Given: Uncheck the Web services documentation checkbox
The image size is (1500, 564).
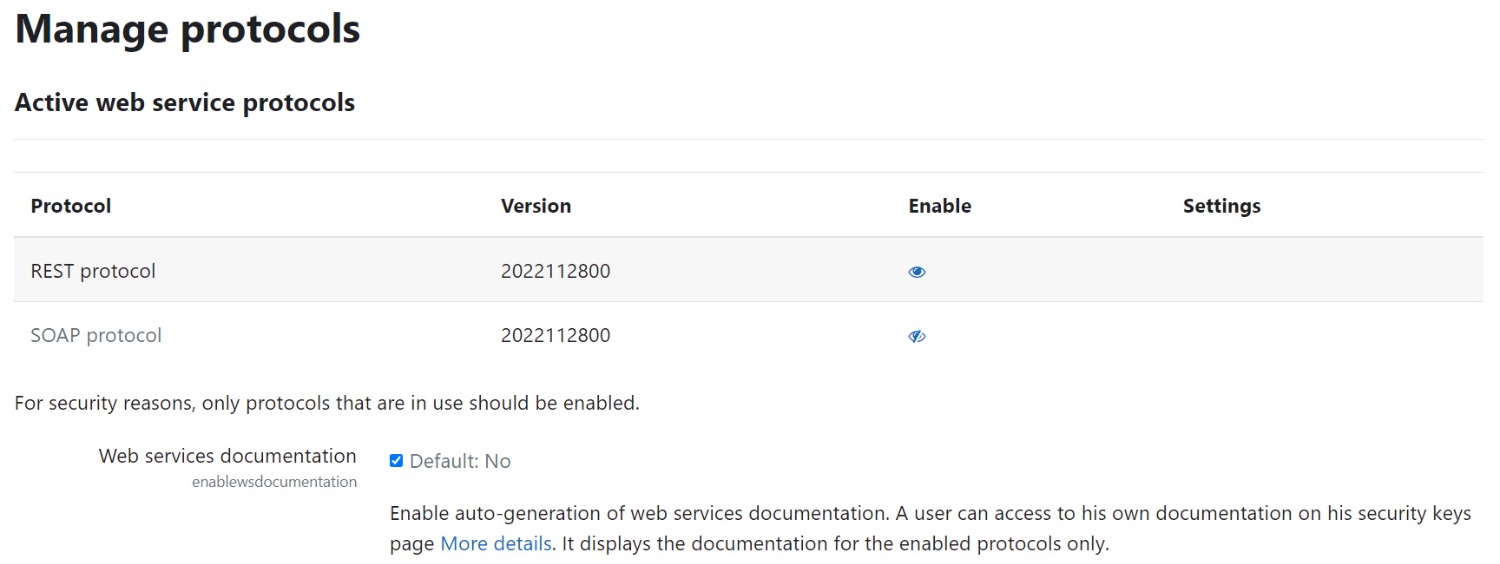Looking at the screenshot, I should (x=396, y=461).
